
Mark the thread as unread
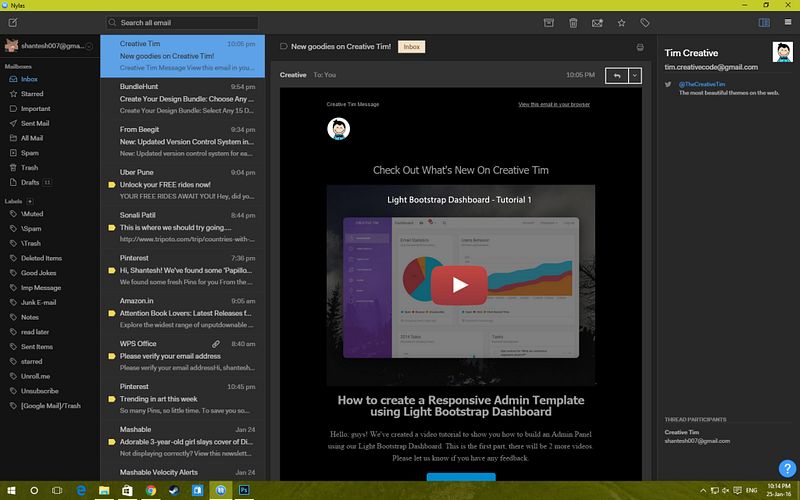pos(597,22)
